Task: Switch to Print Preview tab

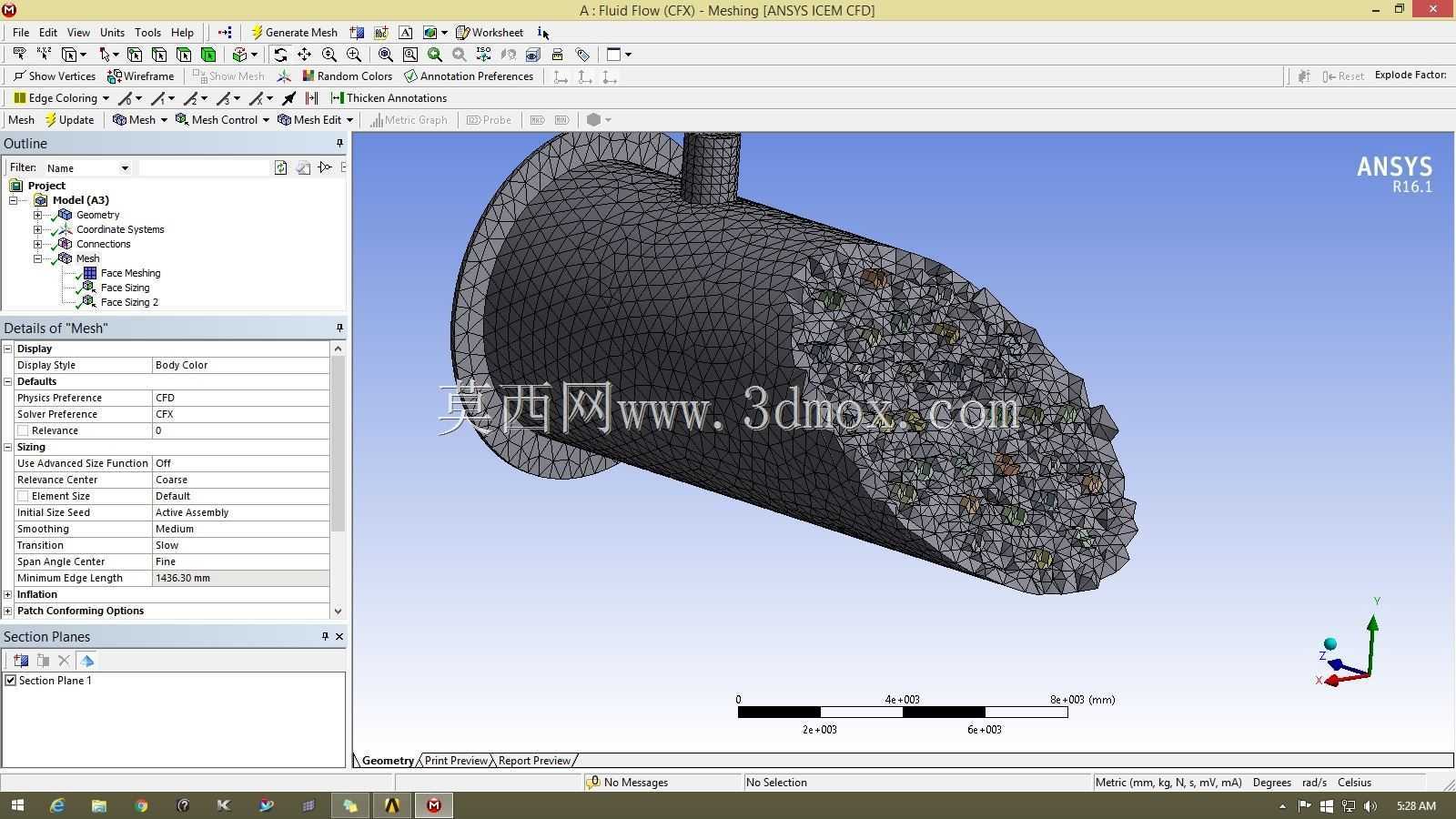Action: 456,761
